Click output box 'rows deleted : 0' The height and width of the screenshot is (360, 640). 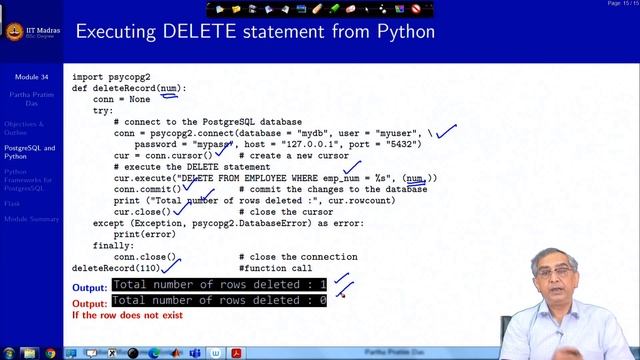pos(219,300)
